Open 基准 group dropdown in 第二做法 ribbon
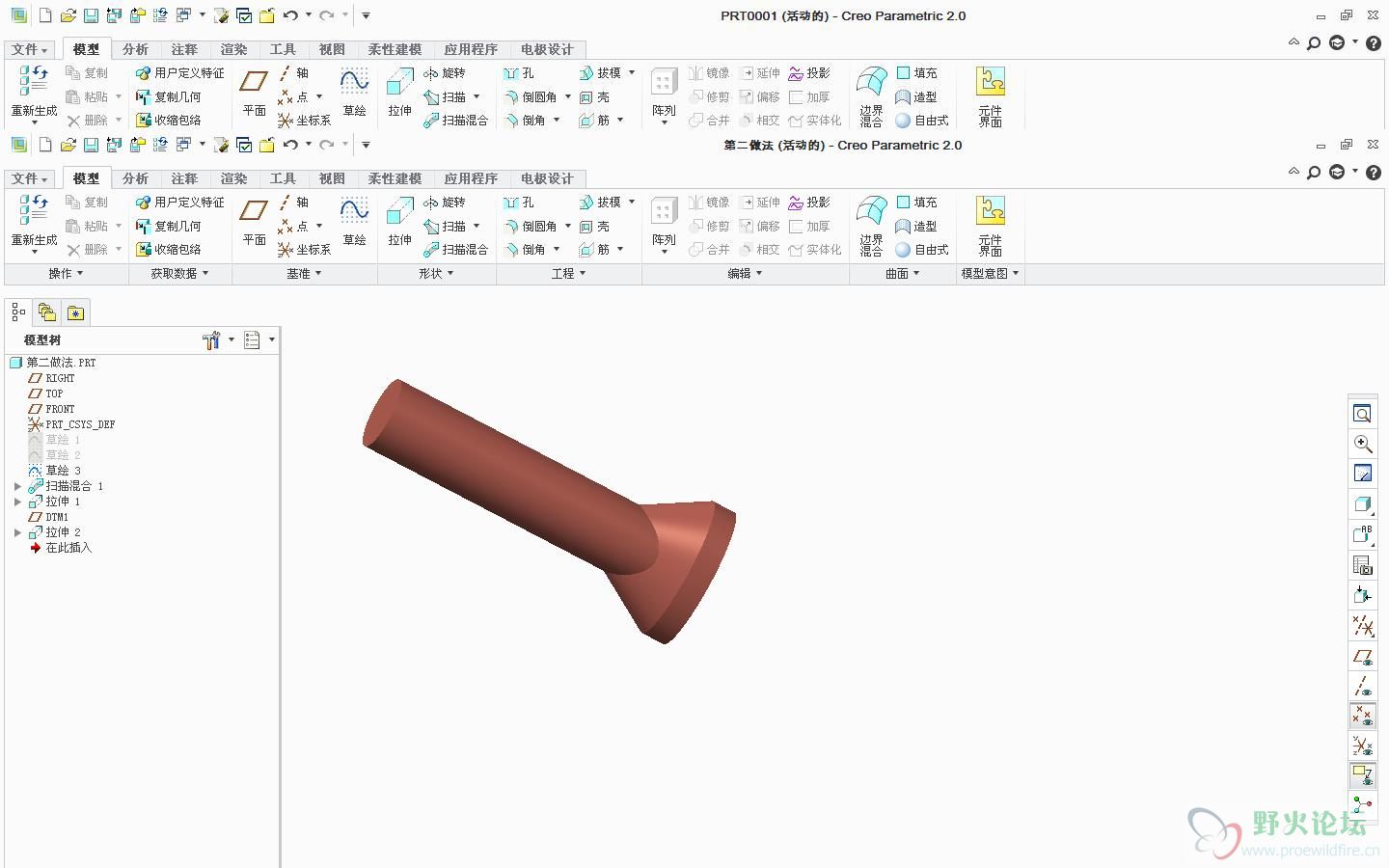This screenshot has width=1389, height=868. pyautogui.click(x=304, y=274)
